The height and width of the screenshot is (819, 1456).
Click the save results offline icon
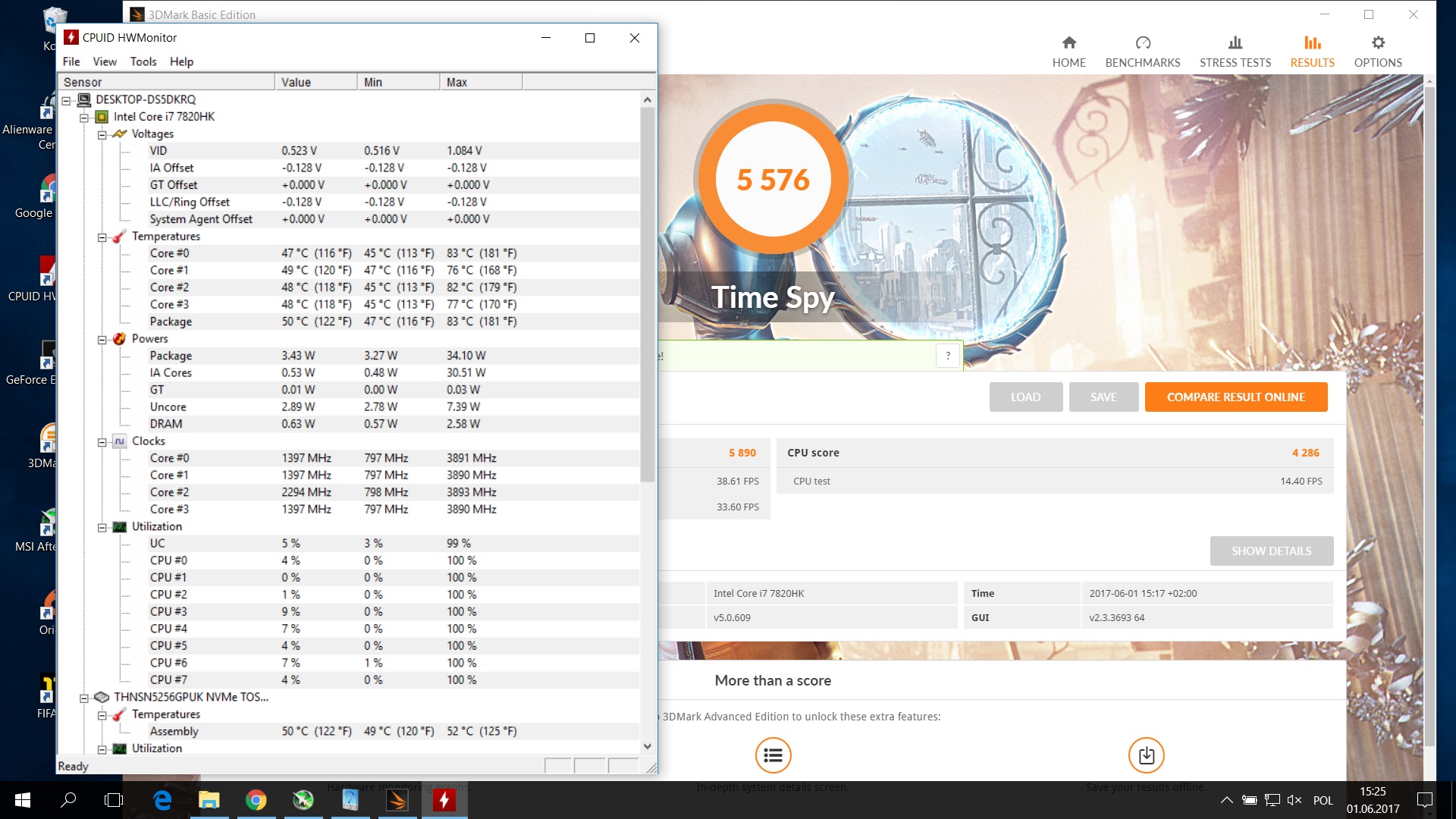pyautogui.click(x=1146, y=755)
